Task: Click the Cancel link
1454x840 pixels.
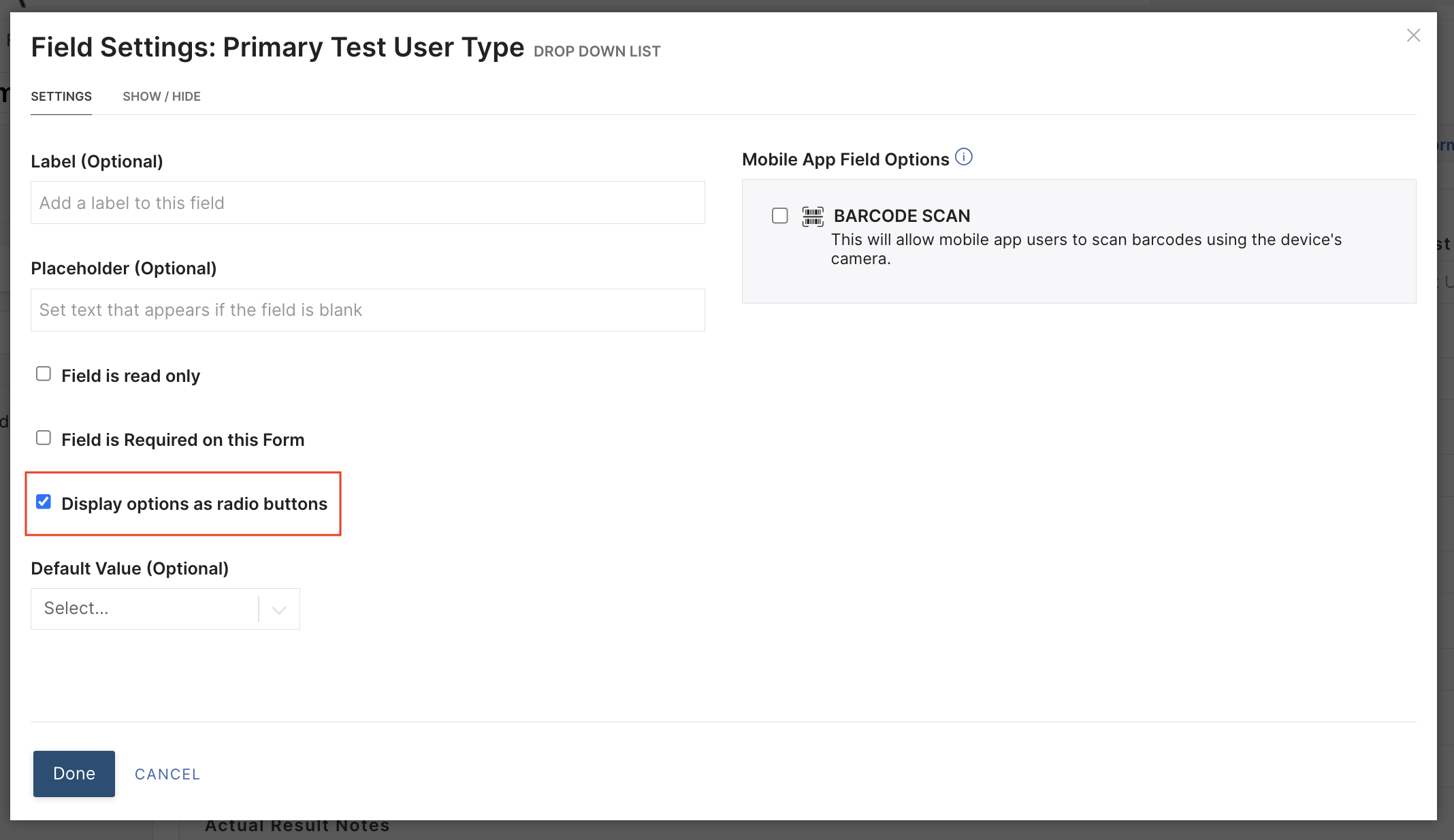Action: (167, 774)
